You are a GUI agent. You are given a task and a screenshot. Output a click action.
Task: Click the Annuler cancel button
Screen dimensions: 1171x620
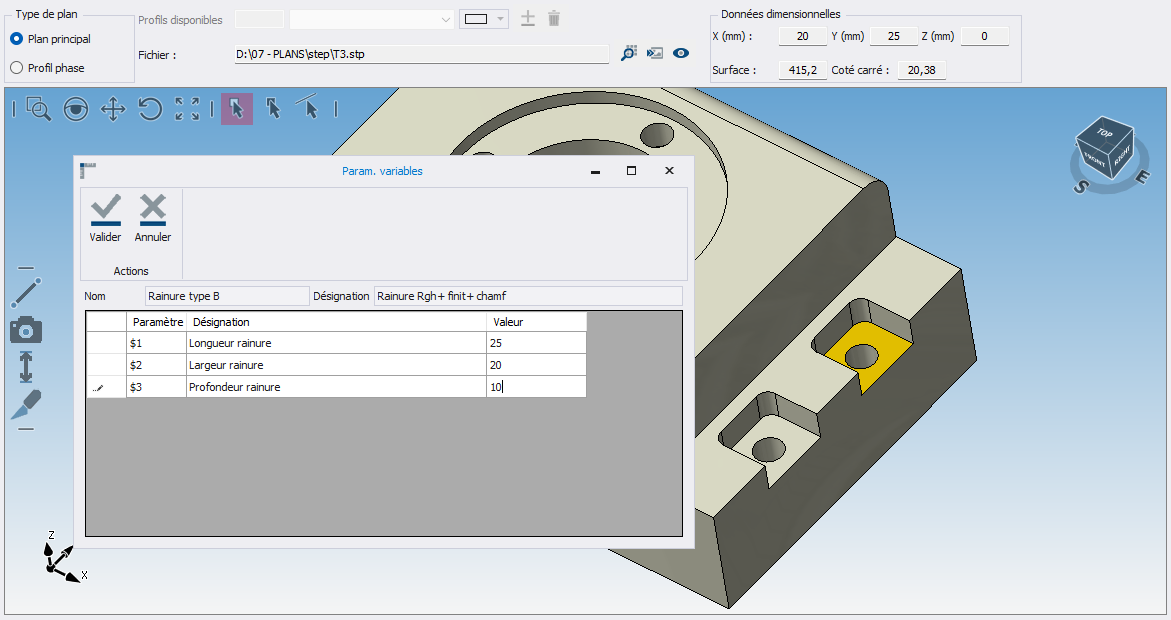[x=153, y=218]
